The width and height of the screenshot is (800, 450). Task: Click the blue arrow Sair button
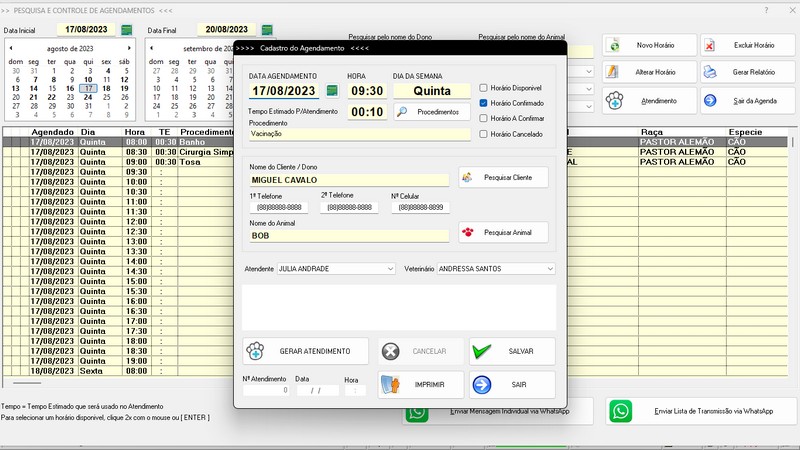click(x=511, y=385)
